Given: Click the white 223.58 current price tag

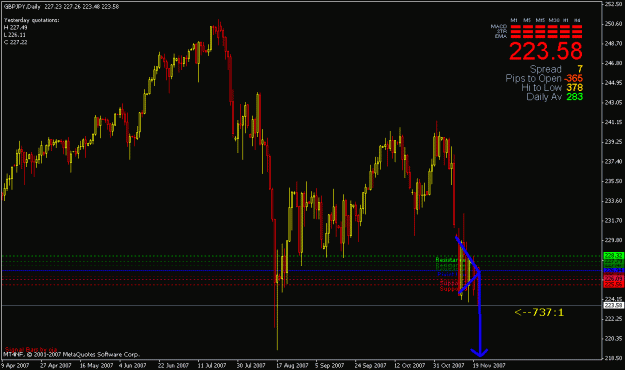Looking at the screenshot, I should coord(613,305).
